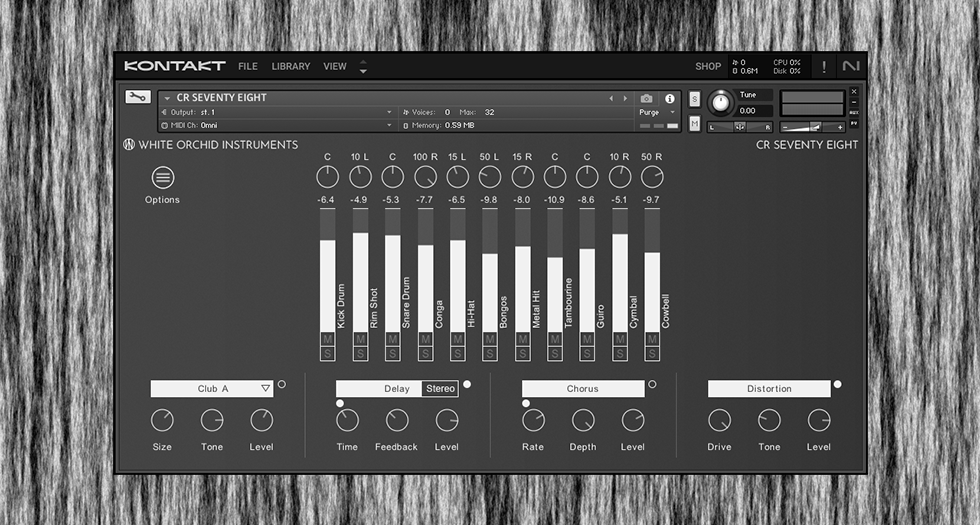Click the Chorus Level knob
The width and height of the screenshot is (980, 525).
632,421
